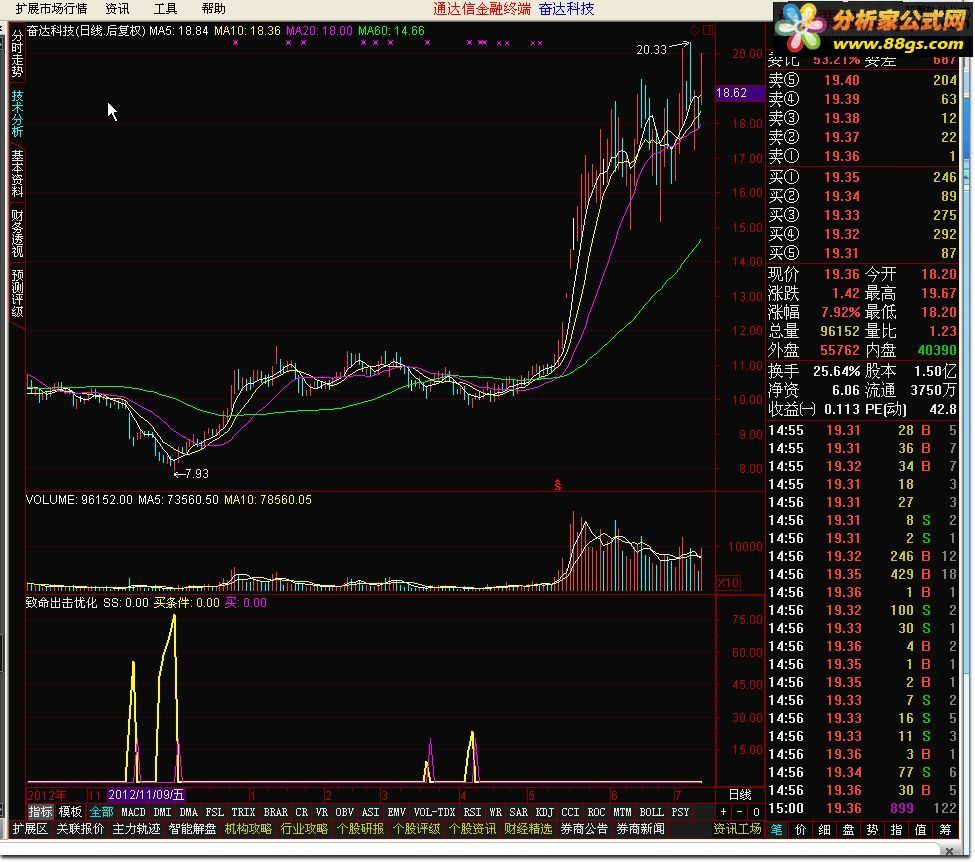
Task: Click the 0 reset button by the indicator bar
Action: tap(756, 812)
